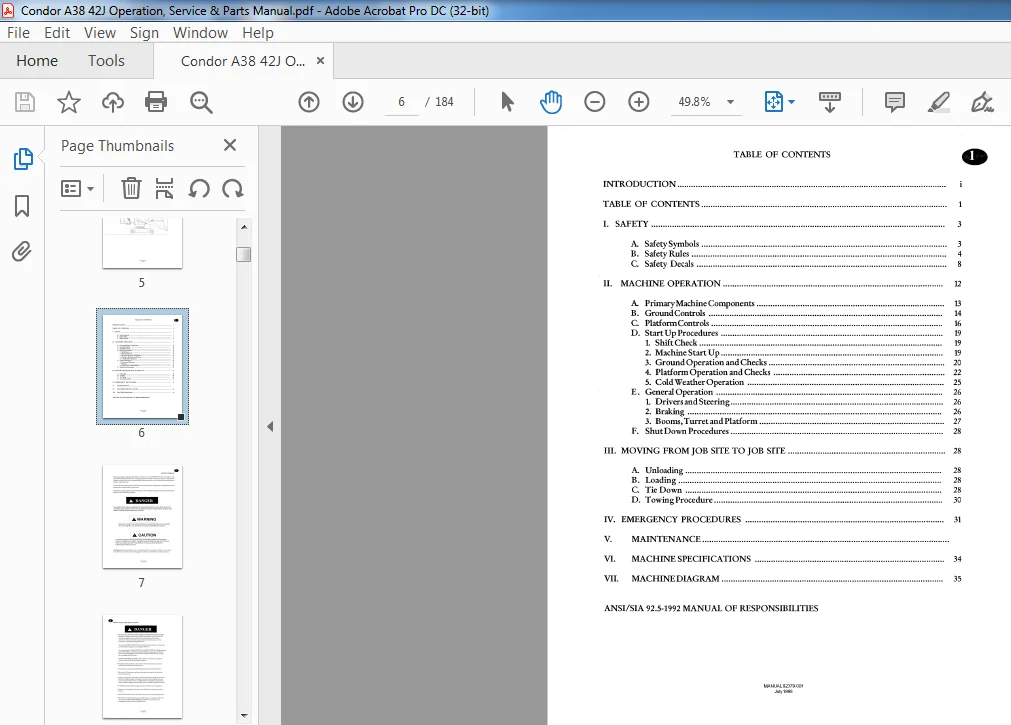1011x725 pixels.
Task: Go to previous page arrow
Action: (309, 102)
